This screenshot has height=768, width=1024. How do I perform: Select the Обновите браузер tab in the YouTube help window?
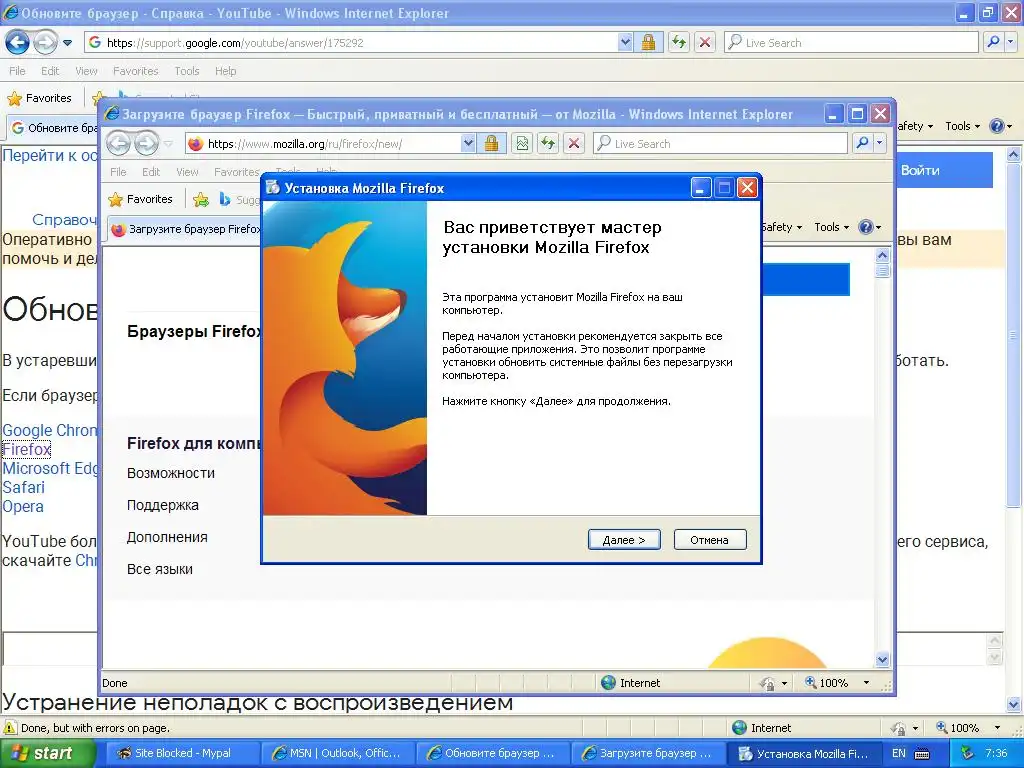click(56, 127)
